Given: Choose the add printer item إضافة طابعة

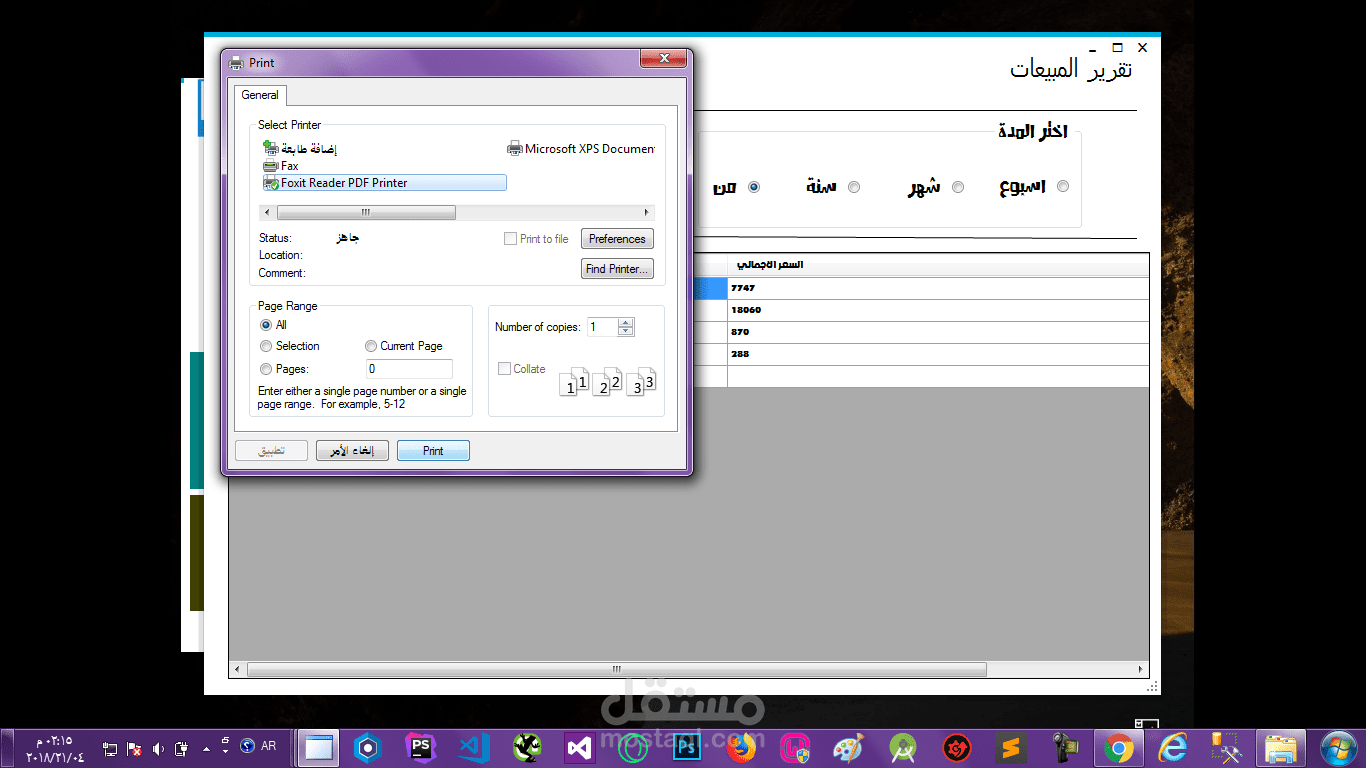Looking at the screenshot, I should (x=300, y=149).
